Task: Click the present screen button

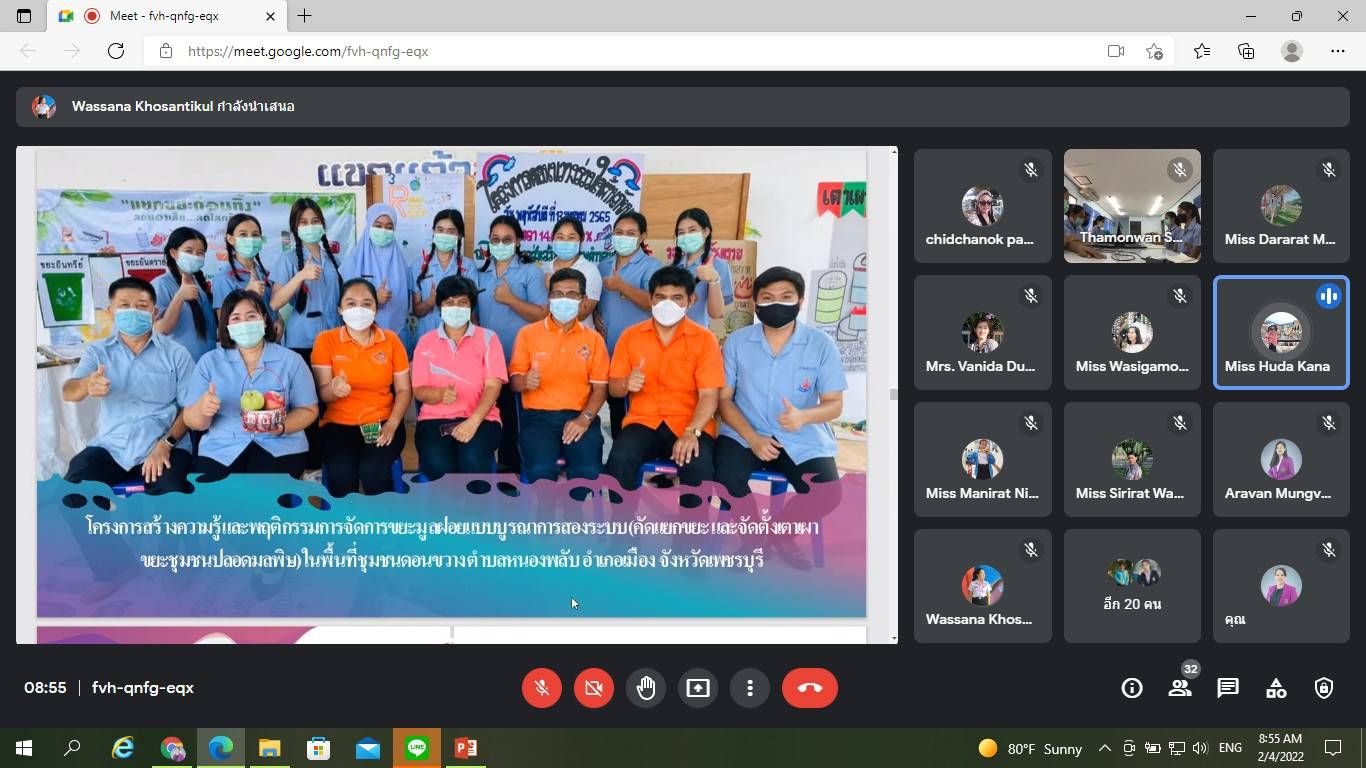Action: (698, 688)
